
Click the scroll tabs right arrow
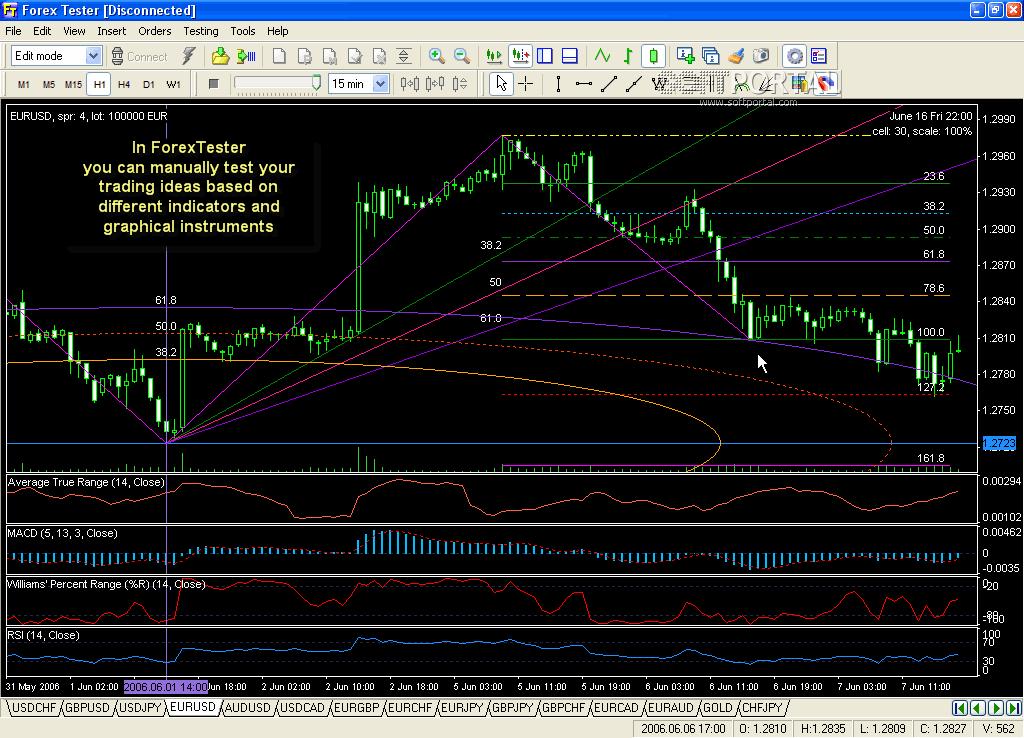coord(996,708)
